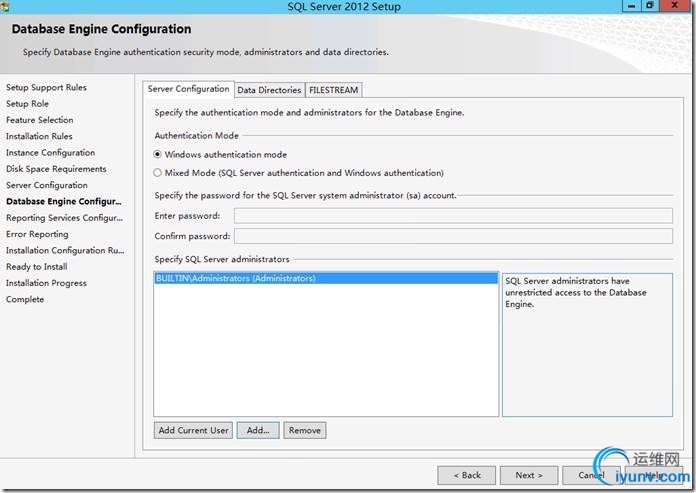Click Installation Rules step
Viewport: 696px width, 493px height.
tap(39, 136)
